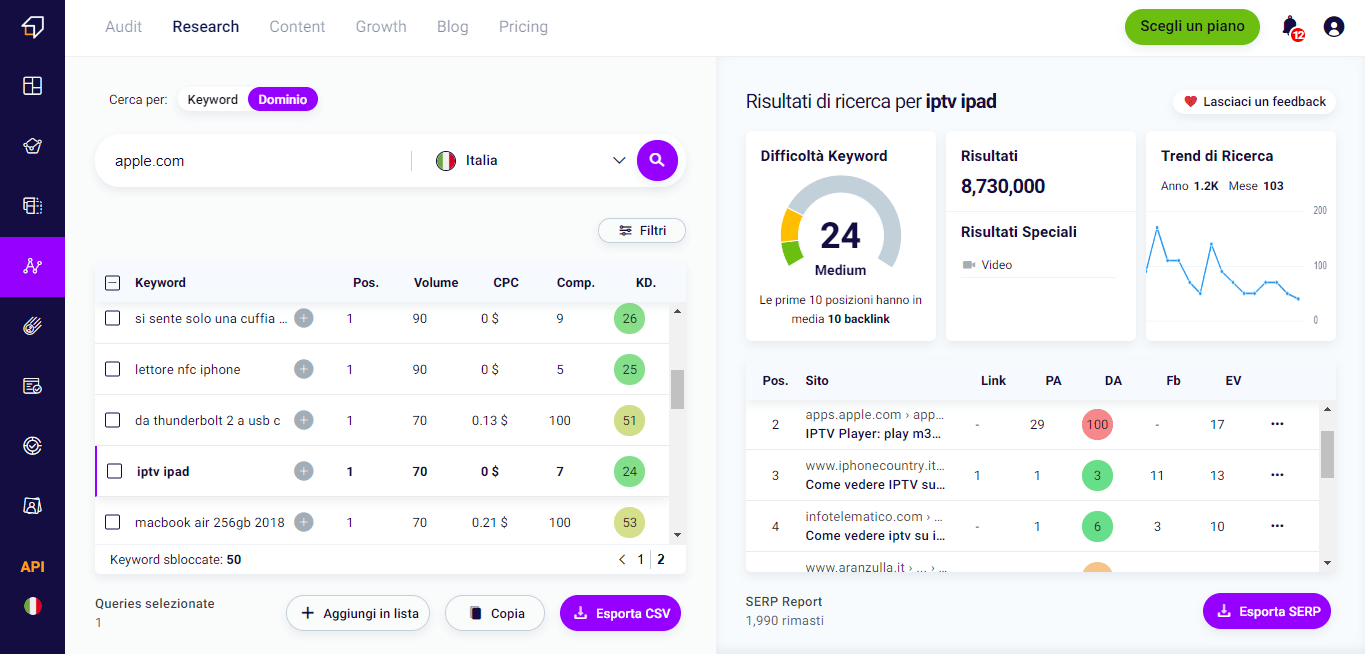Sort by the CPC column header
The width and height of the screenshot is (1365, 654).
[x=506, y=283]
